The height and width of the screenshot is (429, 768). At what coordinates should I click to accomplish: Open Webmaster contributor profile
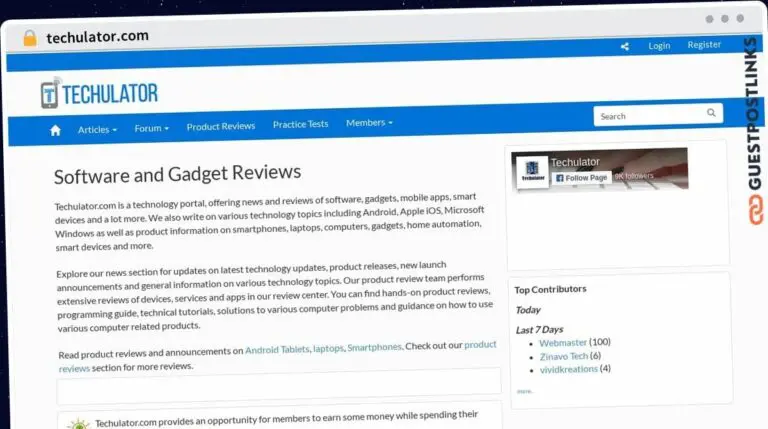tap(563, 343)
